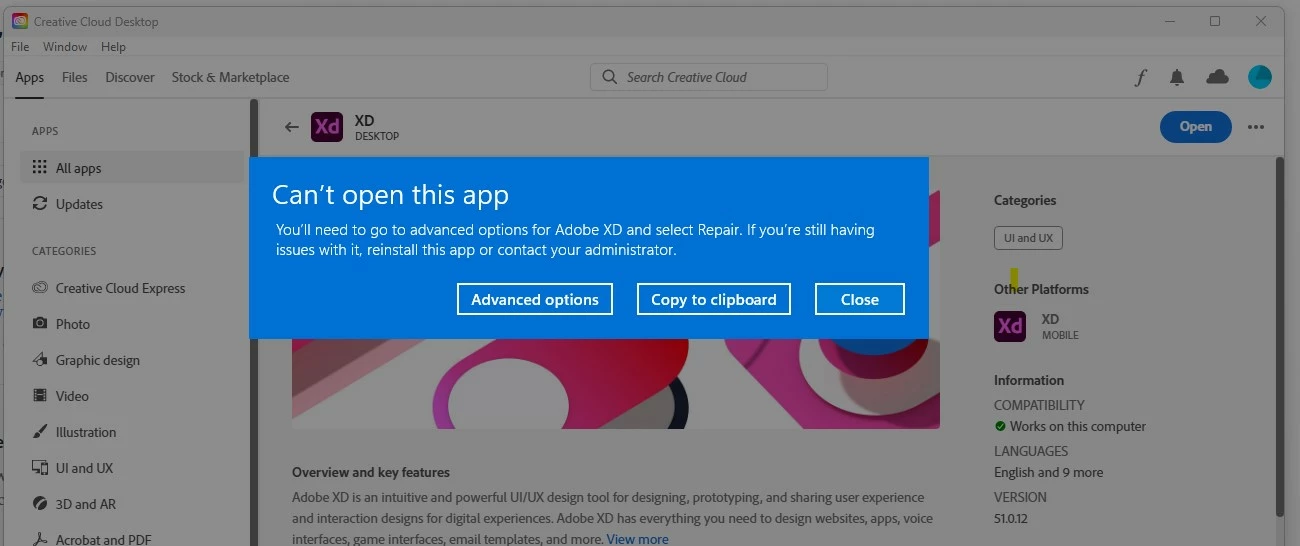Viewport: 1300px width, 546px height.
Task: Click the 'English and 9 more' text
Action: pyautogui.click(x=1048, y=472)
